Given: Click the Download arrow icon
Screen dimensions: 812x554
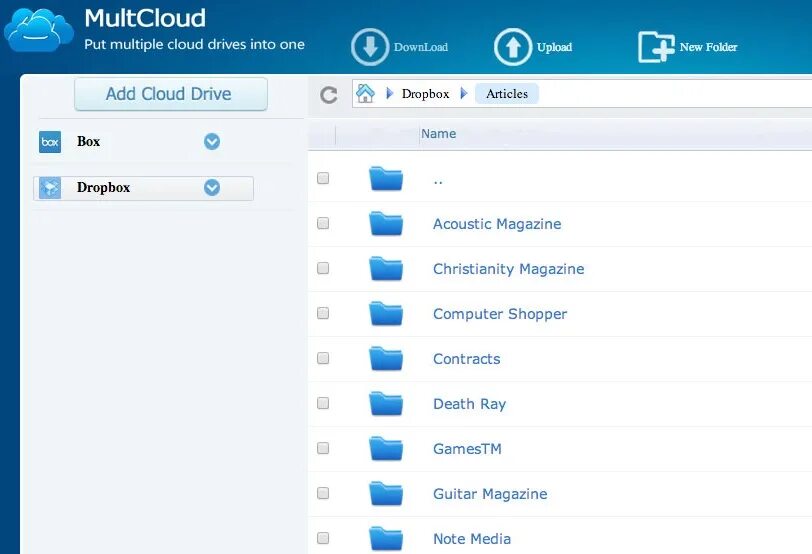Looking at the screenshot, I should coord(370,47).
